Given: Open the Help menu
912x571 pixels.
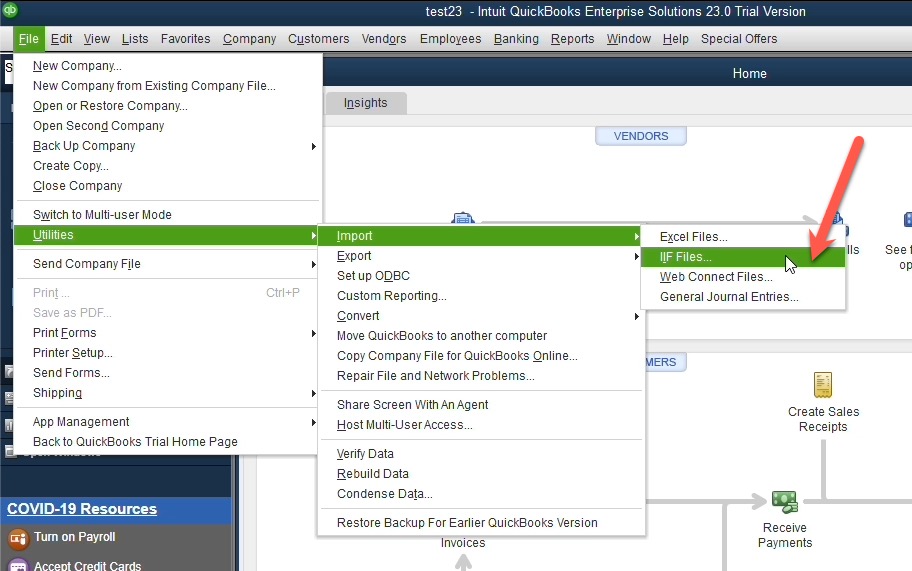Looking at the screenshot, I should point(676,39).
